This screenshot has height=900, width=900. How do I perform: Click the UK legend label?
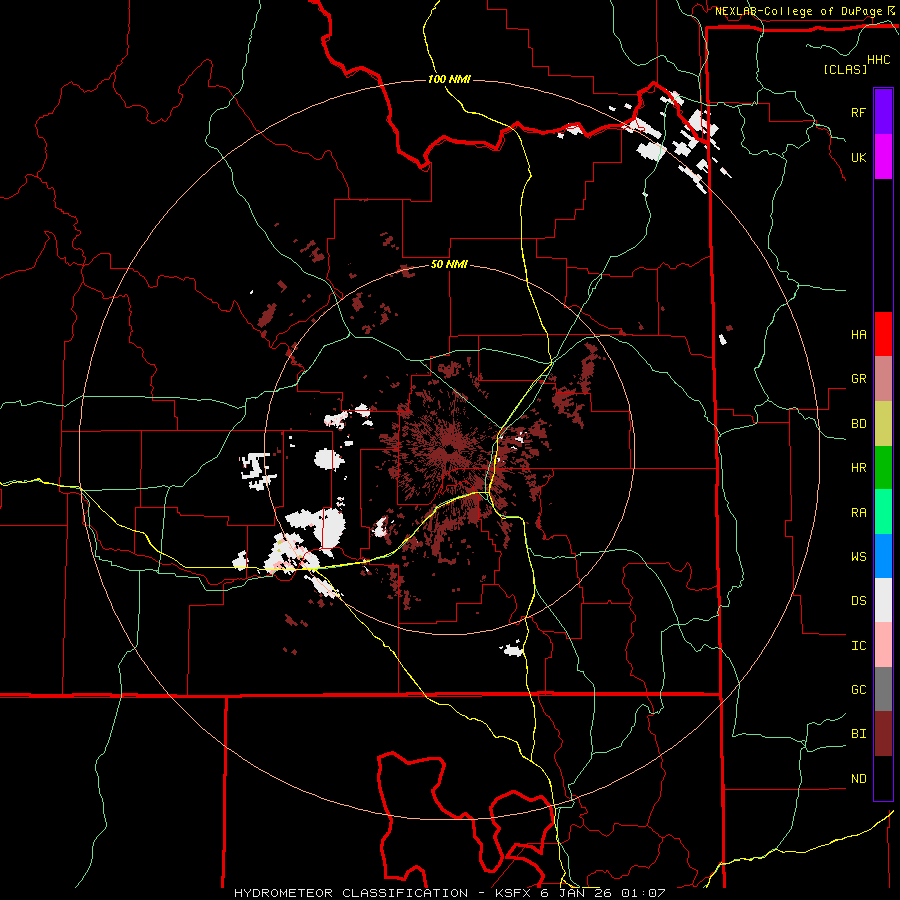click(x=858, y=158)
